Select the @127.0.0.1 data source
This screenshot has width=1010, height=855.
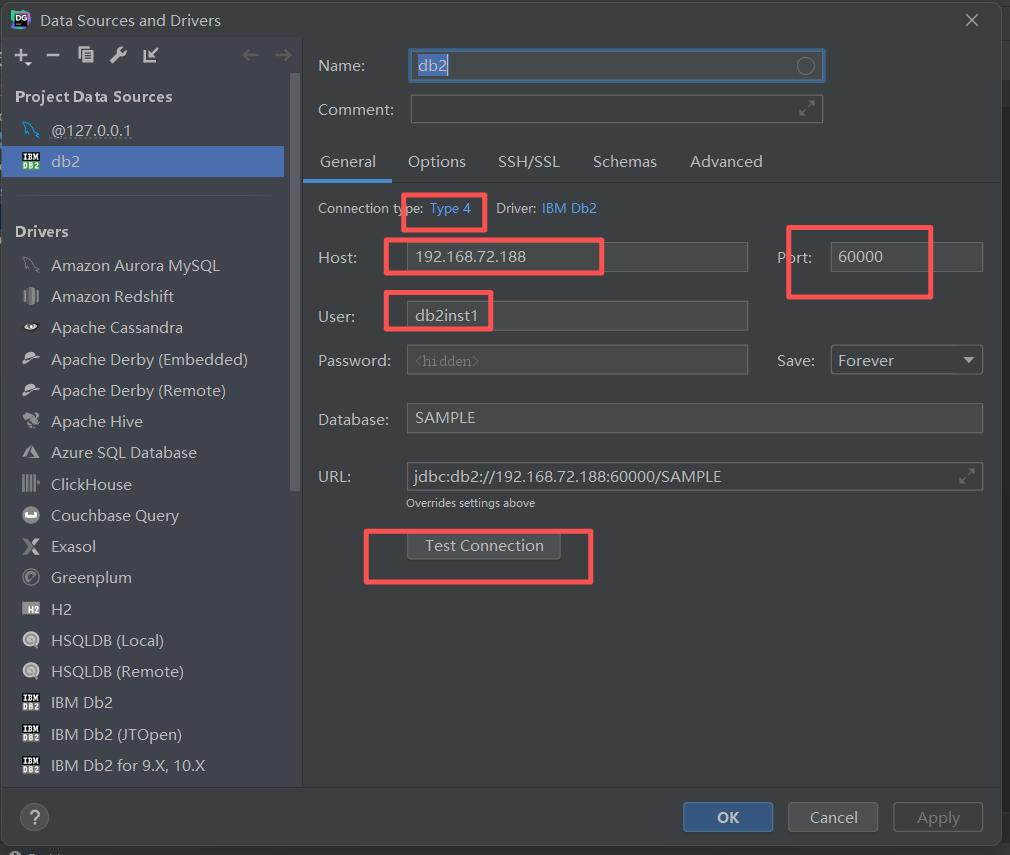coord(91,131)
